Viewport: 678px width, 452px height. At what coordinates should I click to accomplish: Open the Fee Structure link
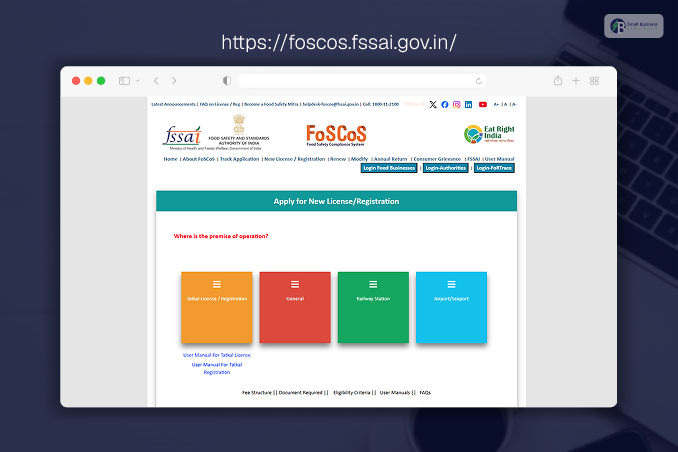pos(257,393)
